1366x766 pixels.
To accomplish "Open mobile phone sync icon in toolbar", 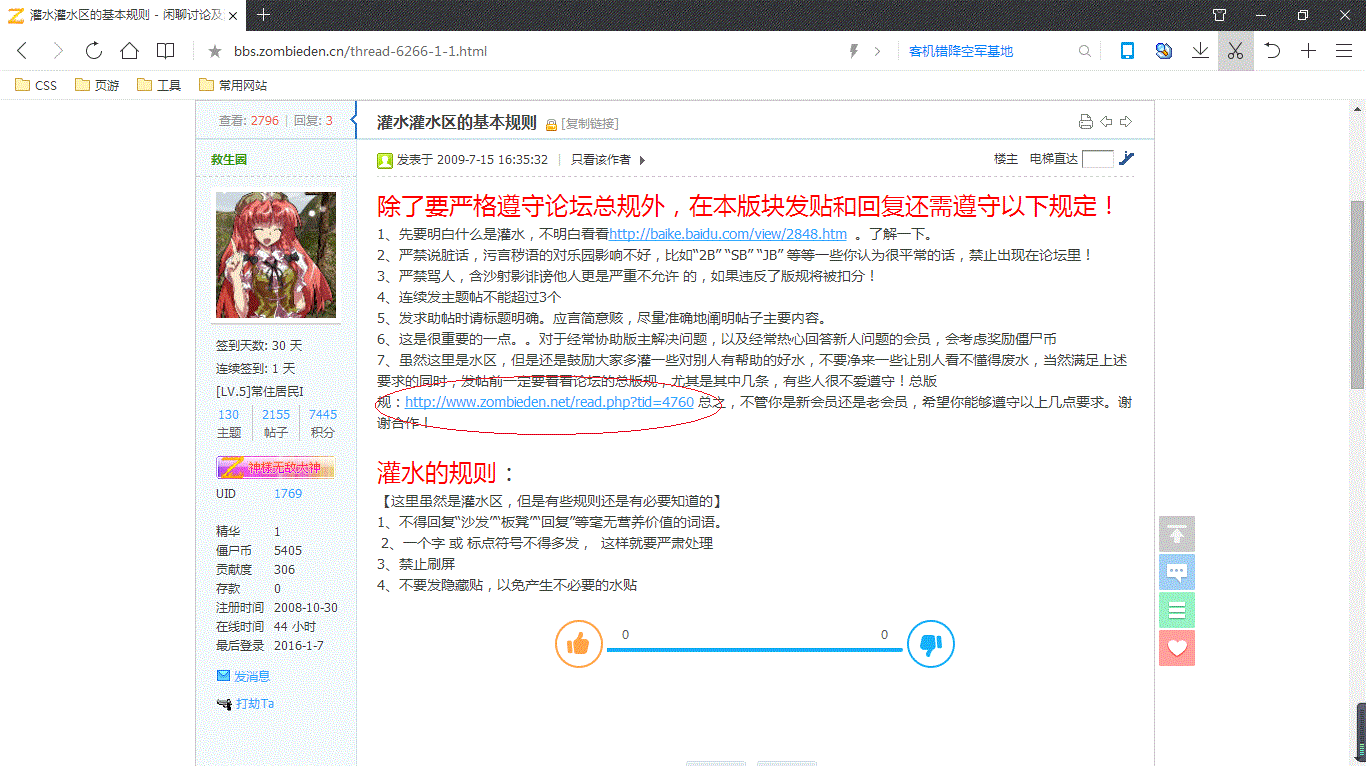I will pyautogui.click(x=1127, y=51).
